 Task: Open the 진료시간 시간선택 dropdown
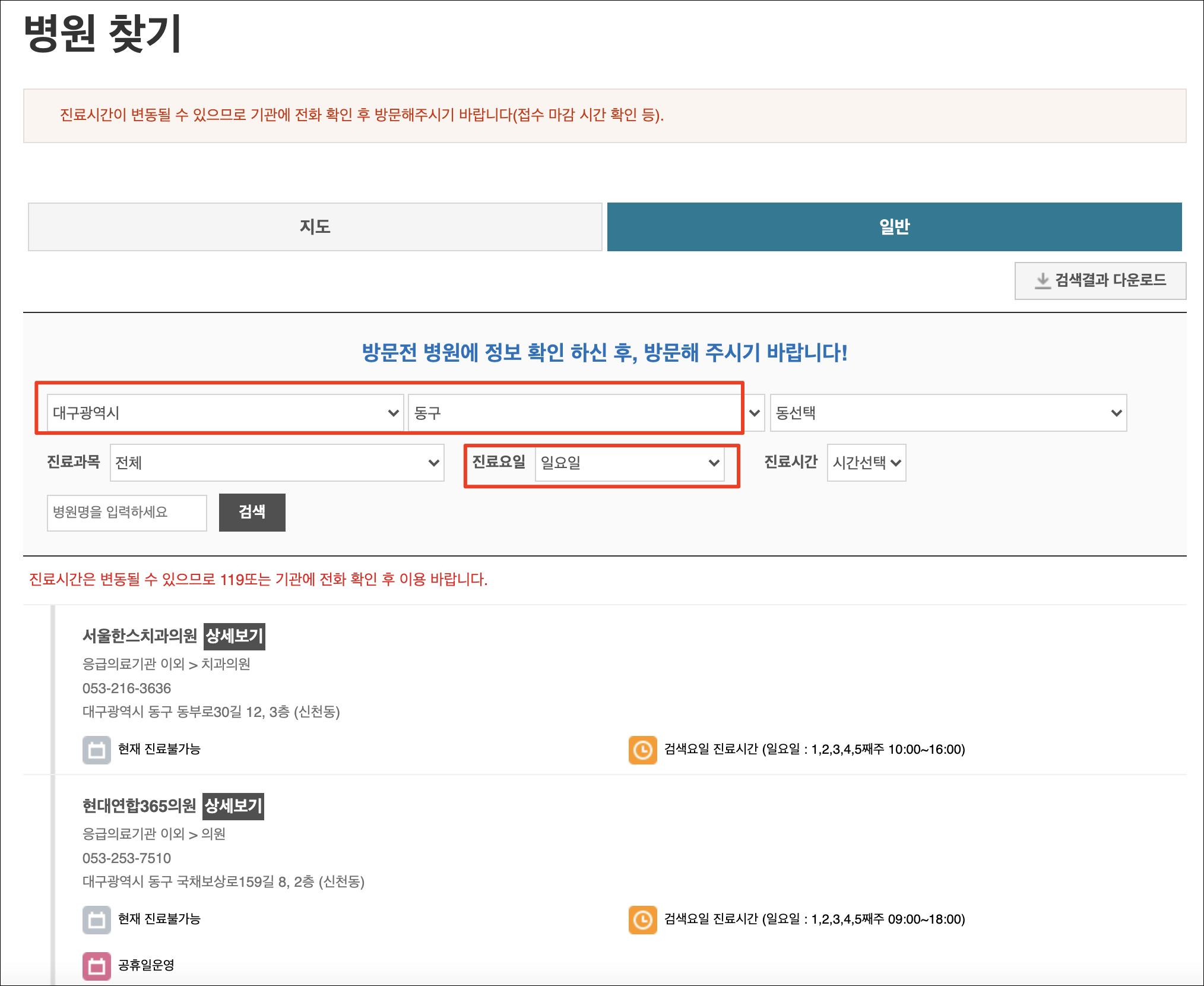point(866,463)
